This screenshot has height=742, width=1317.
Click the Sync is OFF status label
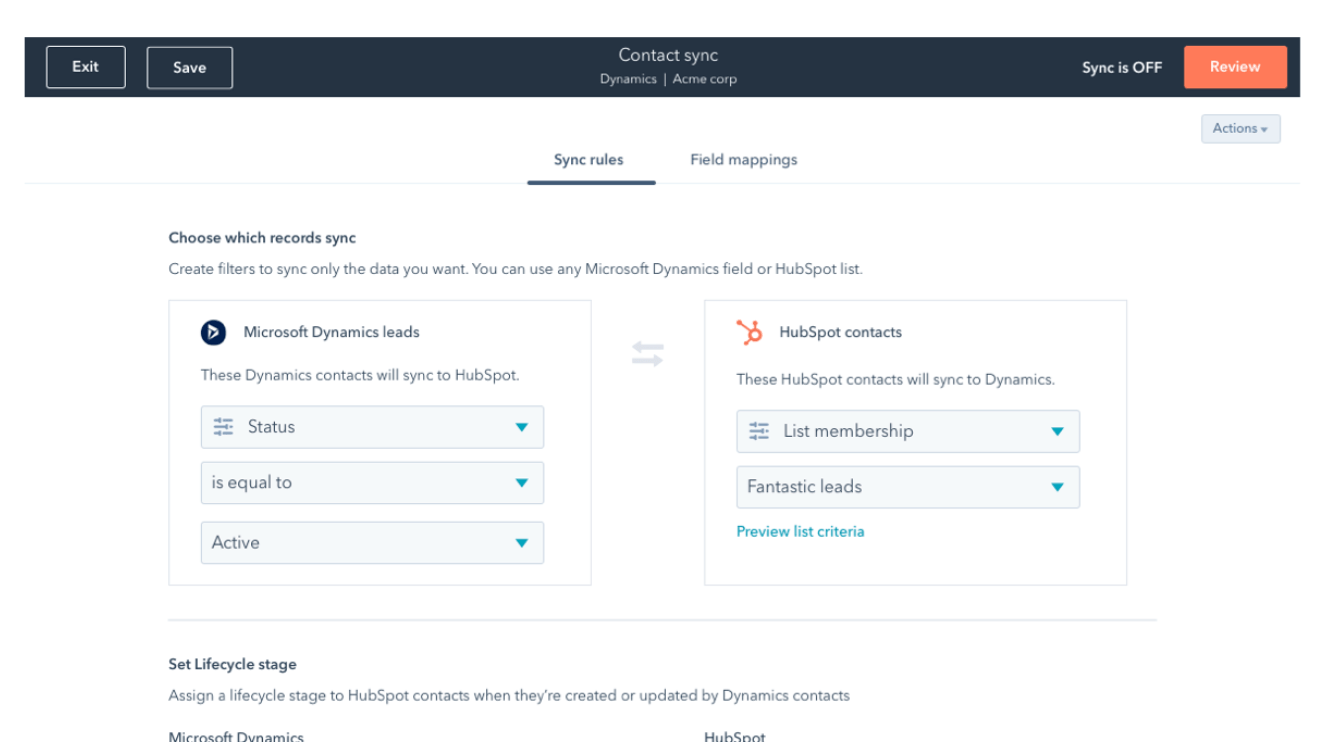pos(1121,68)
